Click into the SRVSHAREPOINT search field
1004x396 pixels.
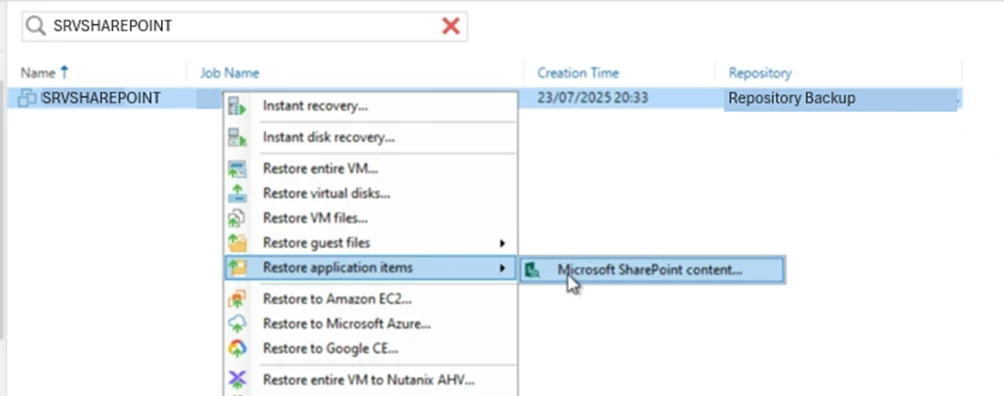243,26
